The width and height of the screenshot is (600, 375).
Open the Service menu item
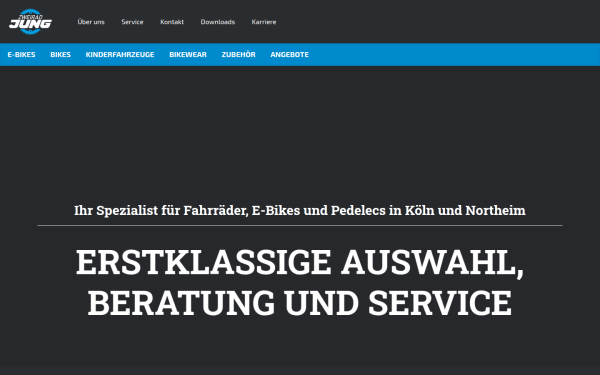click(132, 22)
